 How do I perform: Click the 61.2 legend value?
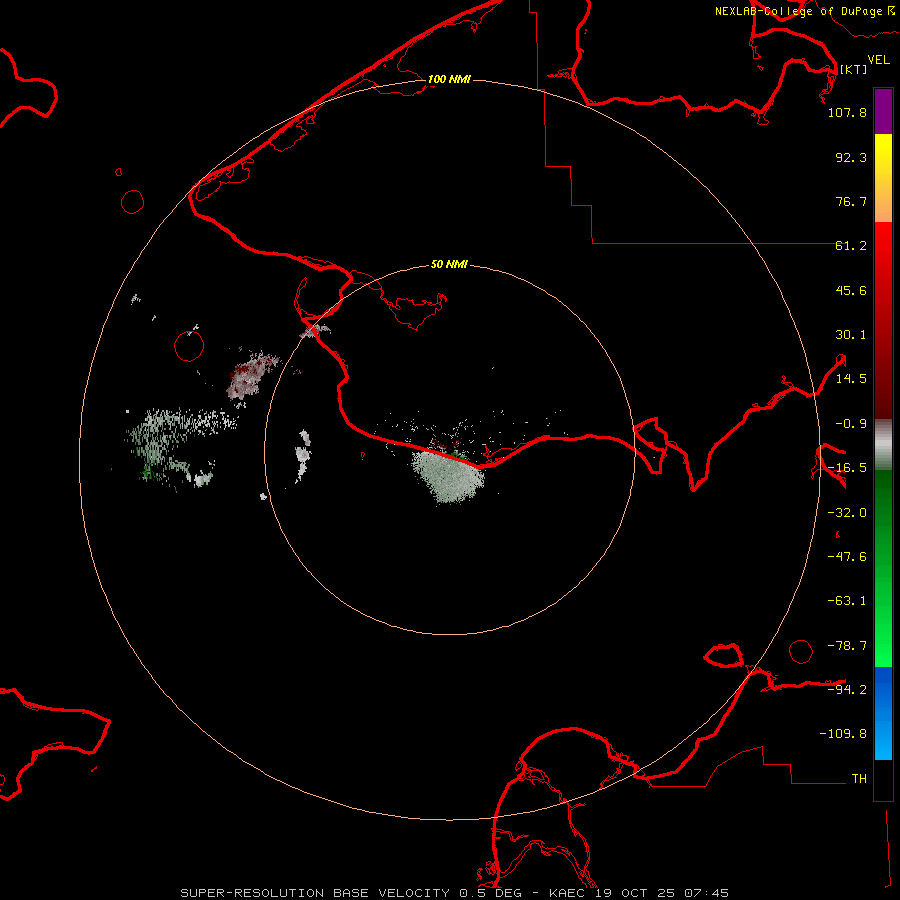click(x=851, y=246)
